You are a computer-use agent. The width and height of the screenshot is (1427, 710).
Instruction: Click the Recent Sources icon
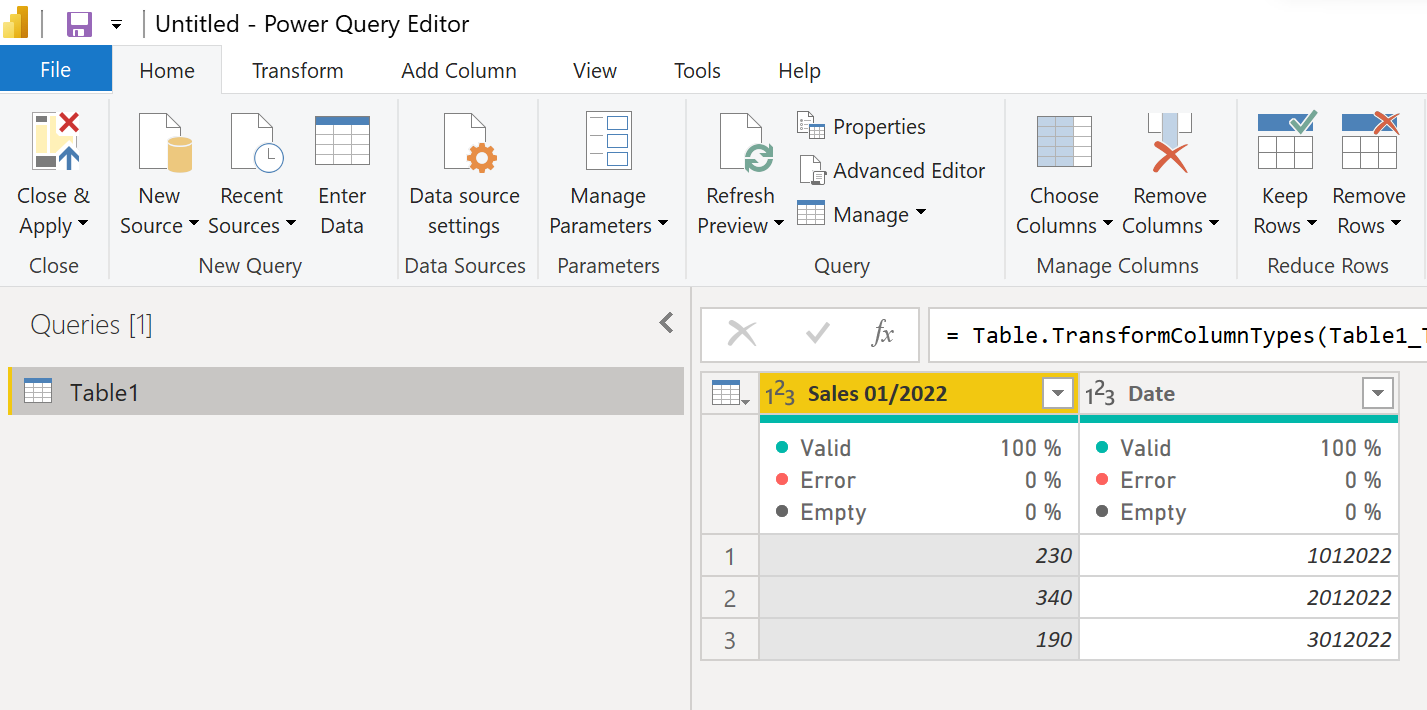coord(256,142)
